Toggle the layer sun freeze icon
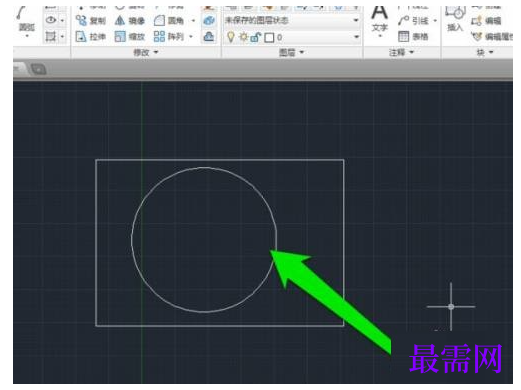This screenshot has width=521, height=390. pos(243,37)
